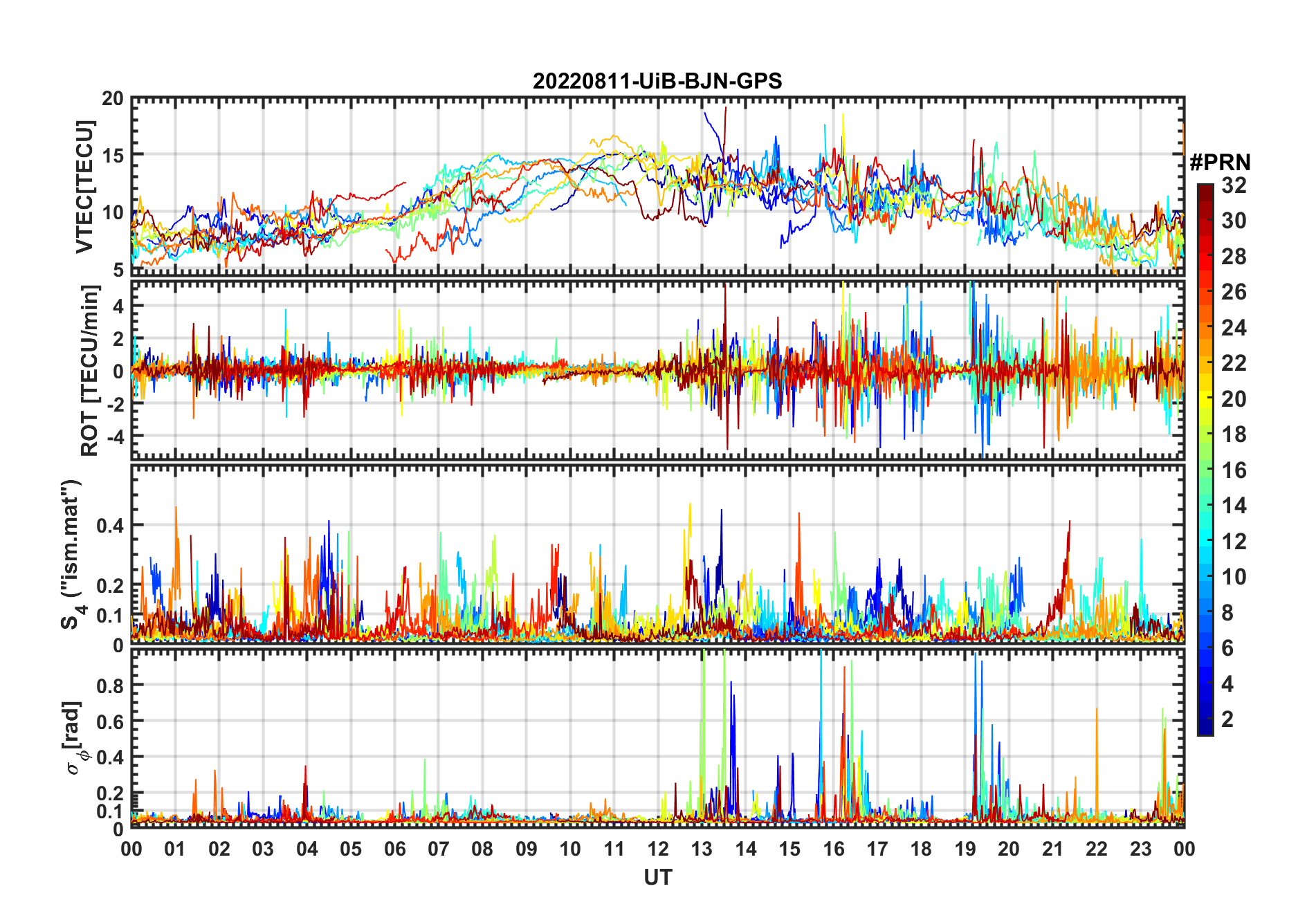Viewport: 1316px width, 920px height.
Task: Click colorbar tick label 10
Action: coord(1234,577)
